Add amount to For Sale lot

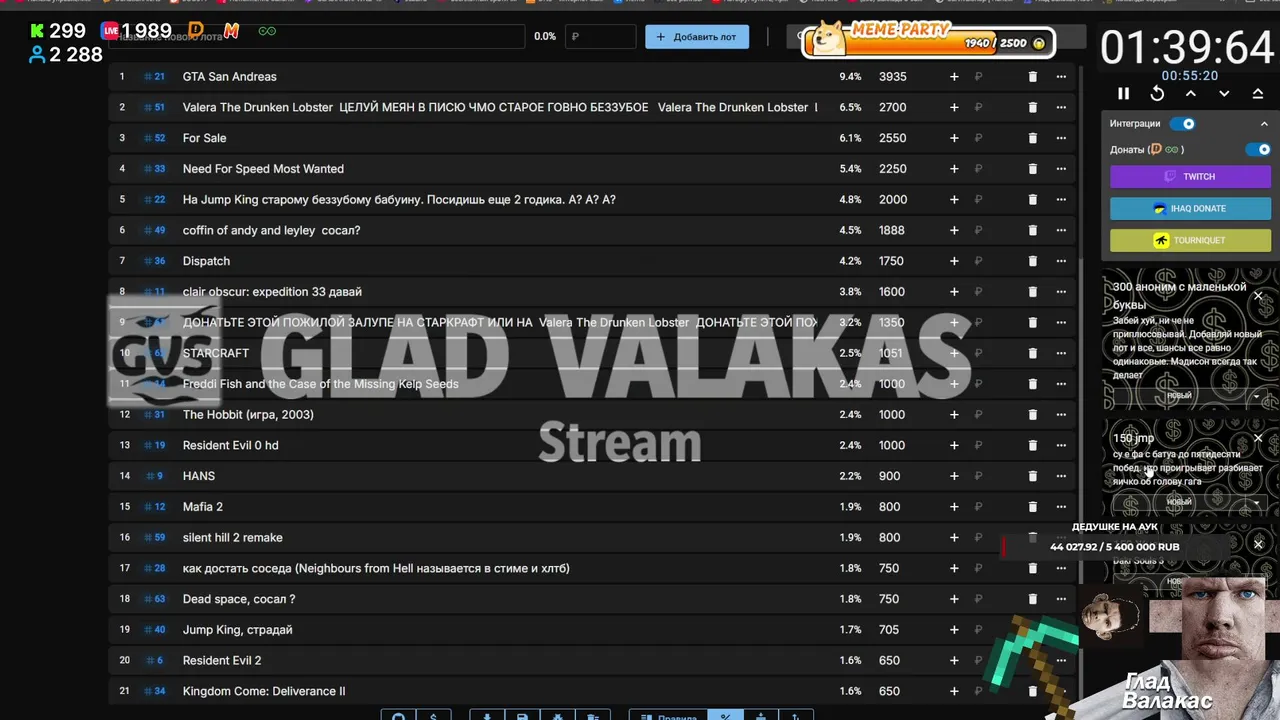tap(954, 138)
